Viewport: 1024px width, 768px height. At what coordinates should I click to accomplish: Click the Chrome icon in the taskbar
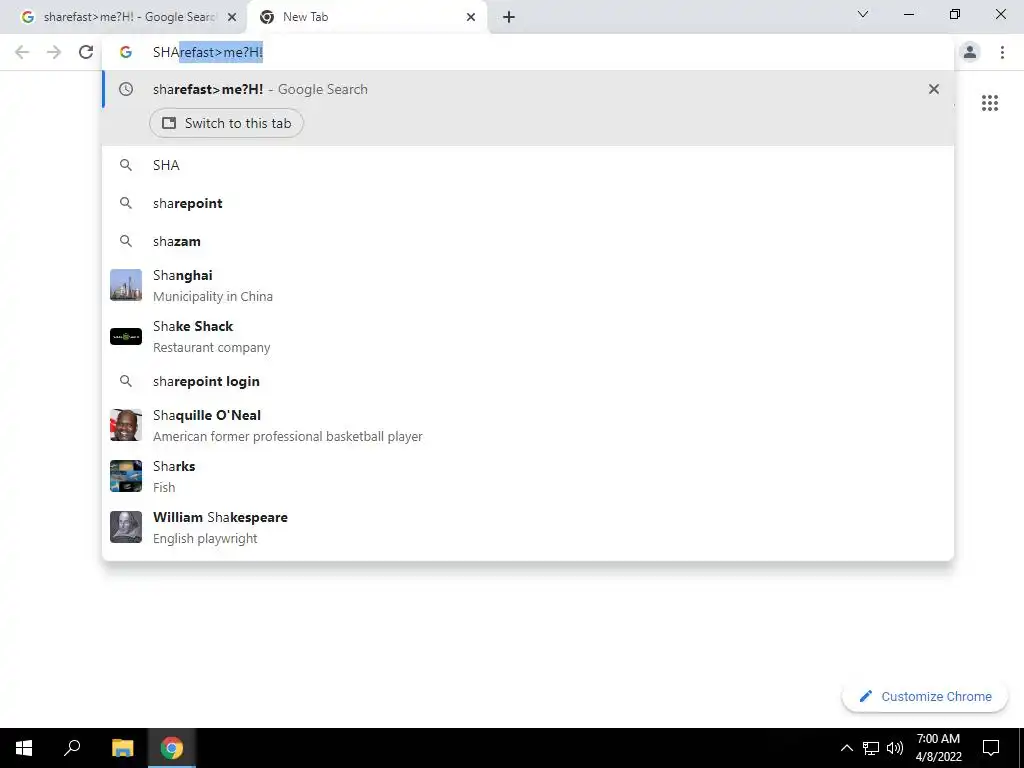coord(172,748)
